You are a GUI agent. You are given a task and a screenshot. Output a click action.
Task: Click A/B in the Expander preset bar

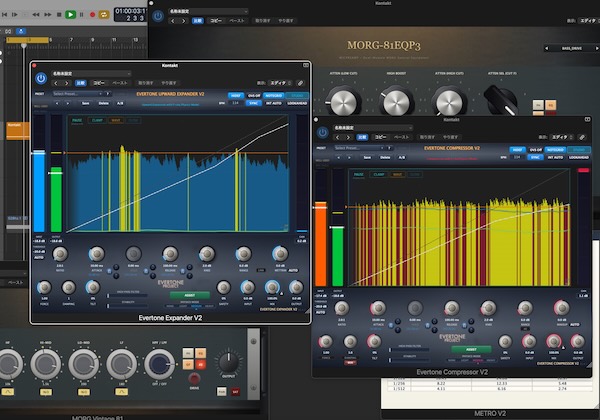point(120,103)
